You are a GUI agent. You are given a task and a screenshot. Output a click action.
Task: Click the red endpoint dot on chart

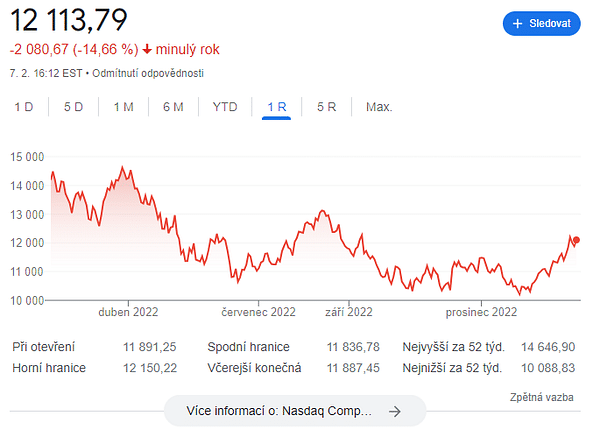tap(576, 240)
